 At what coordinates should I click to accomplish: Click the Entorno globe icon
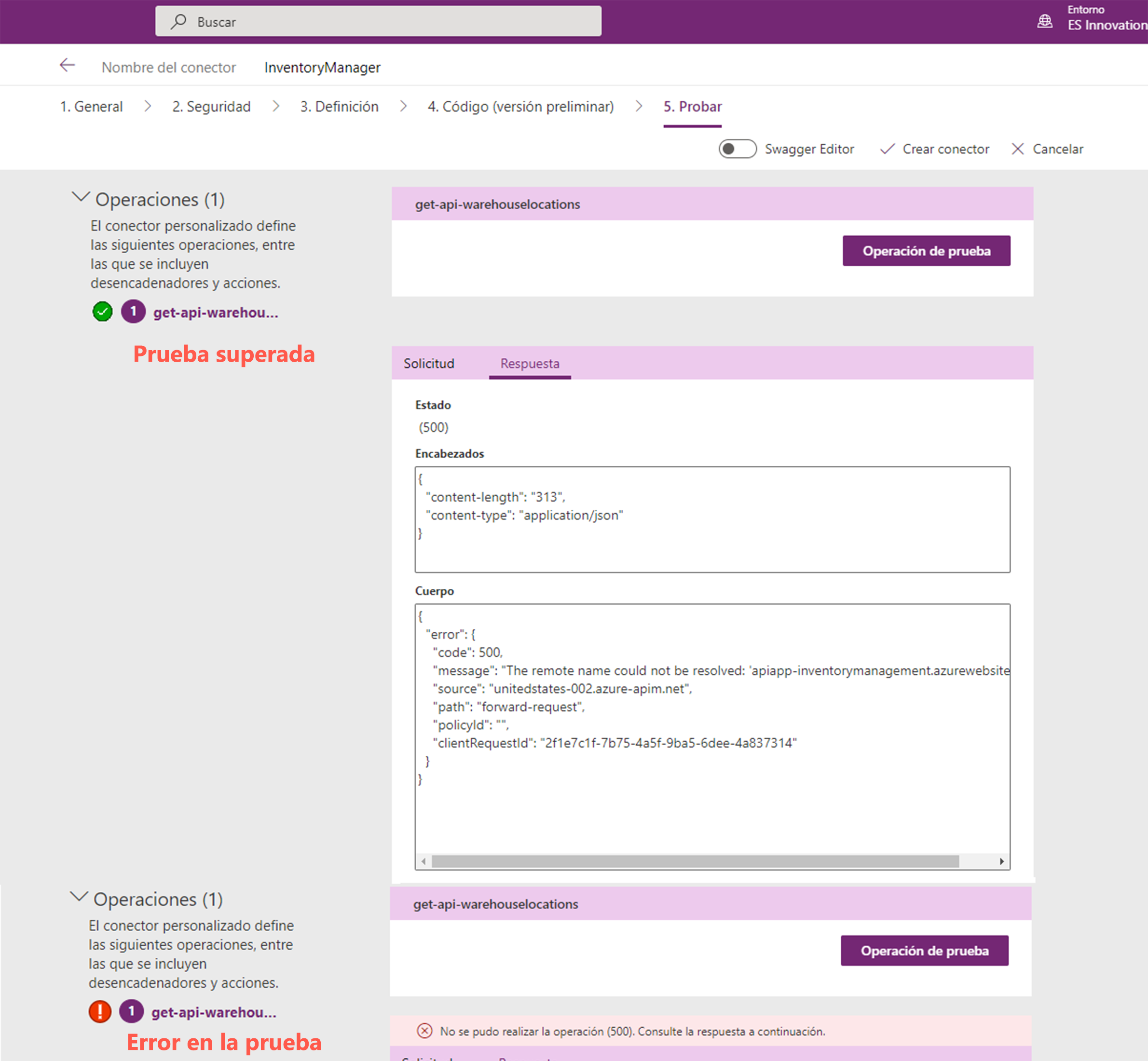(x=1045, y=21)
